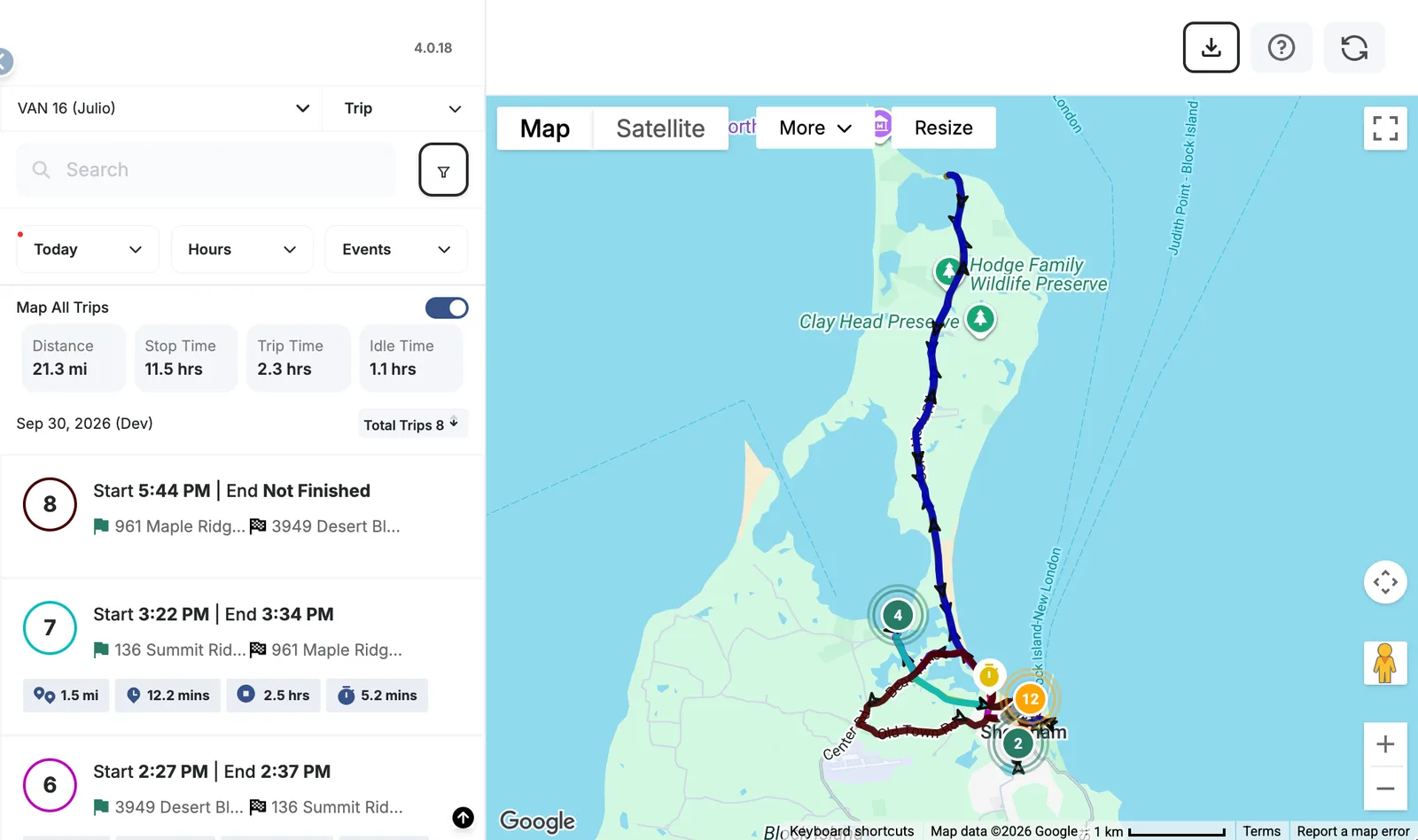Image resolution: width=1418 pixels, height=840 pixels.
Task: Expand the Hours dropdown
Action: coord(242,249)
